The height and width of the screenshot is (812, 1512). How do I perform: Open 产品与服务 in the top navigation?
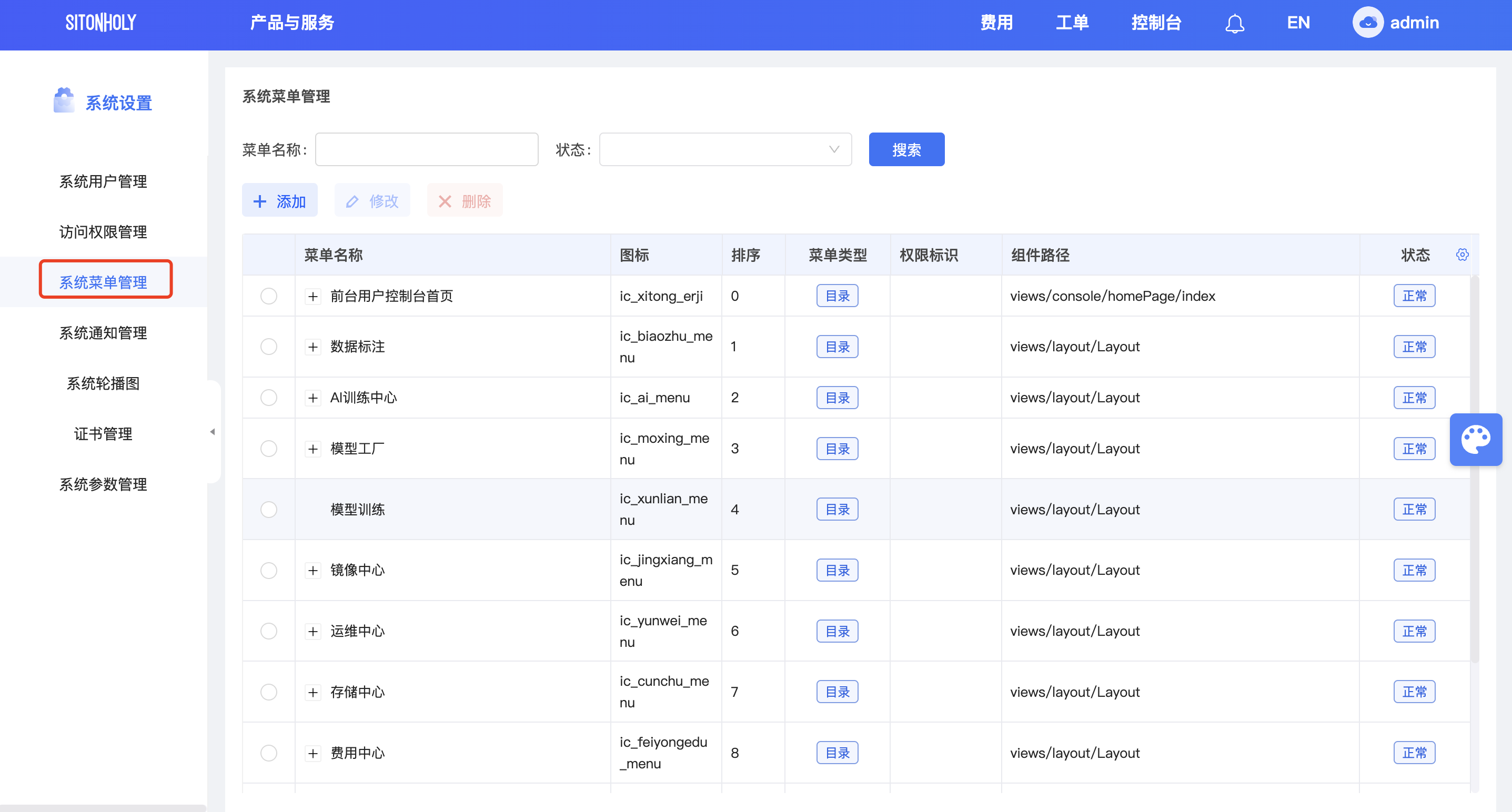click(x=291, y=23)
